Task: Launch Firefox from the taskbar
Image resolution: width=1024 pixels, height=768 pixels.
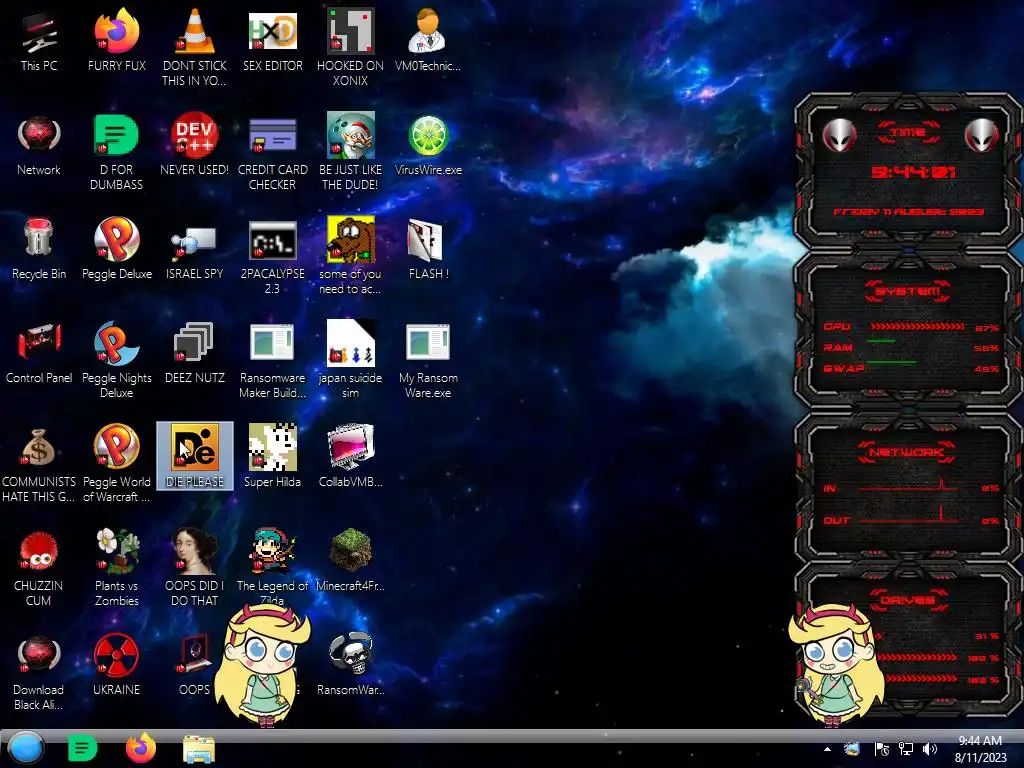Action: pyautogui.click(x=141, y=748)
